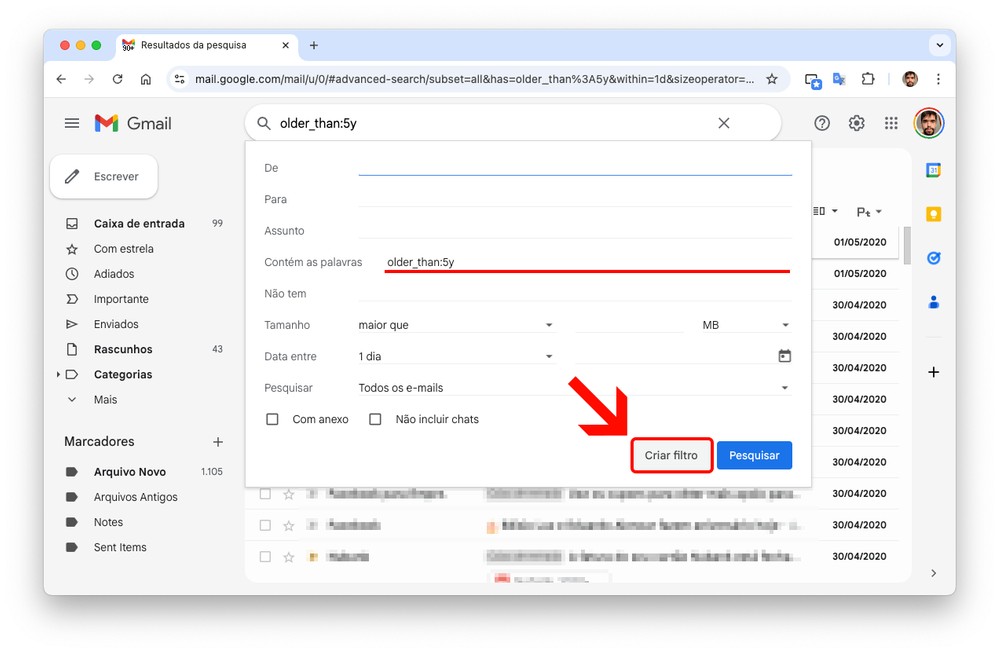Image resolution: width=1000 pixels, height=654 pixels.
Task: Clear the search box with X
Action: 724,123
